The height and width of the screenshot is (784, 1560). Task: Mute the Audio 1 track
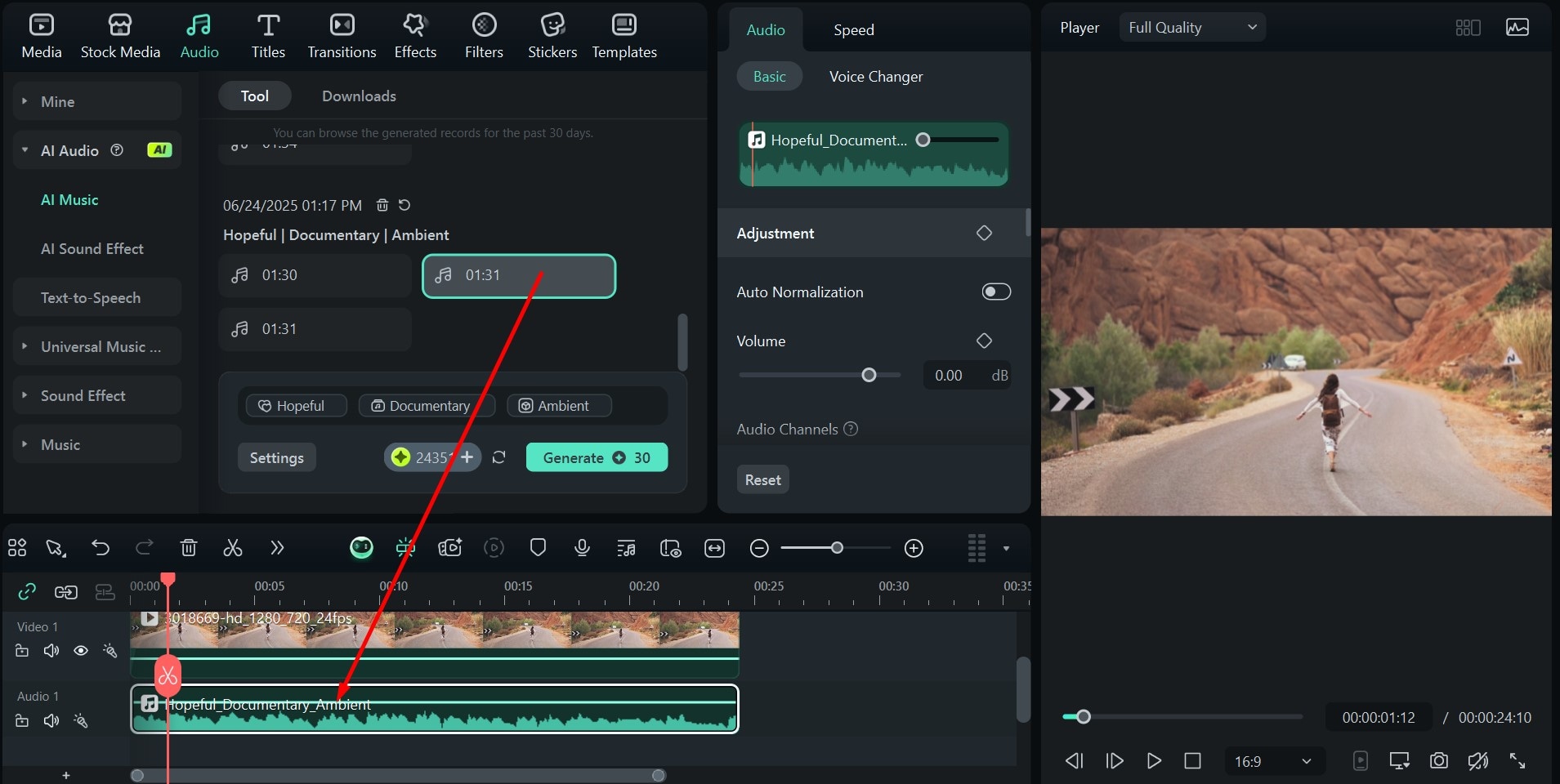tap(51, 720)
